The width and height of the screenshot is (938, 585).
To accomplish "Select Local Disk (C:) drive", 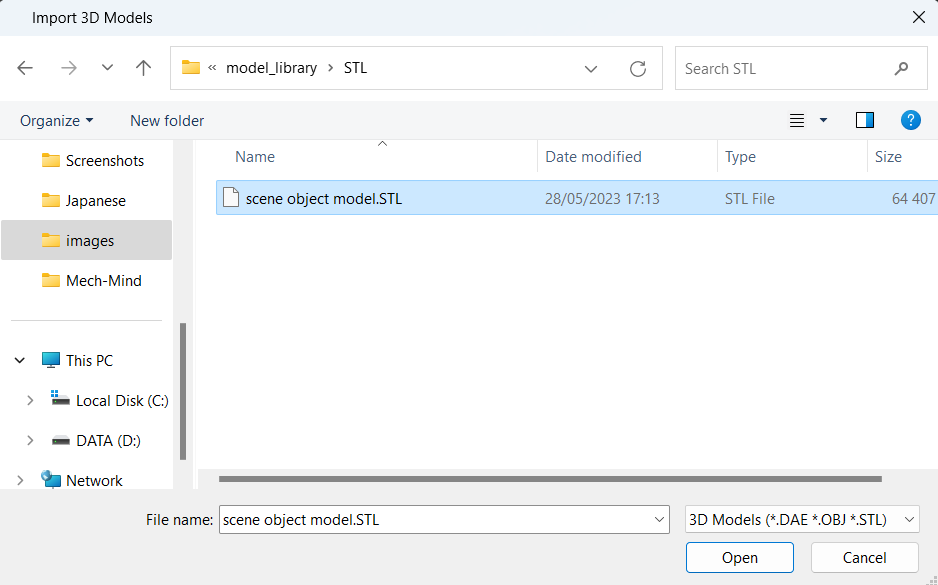I will click(x=110, y=400).
